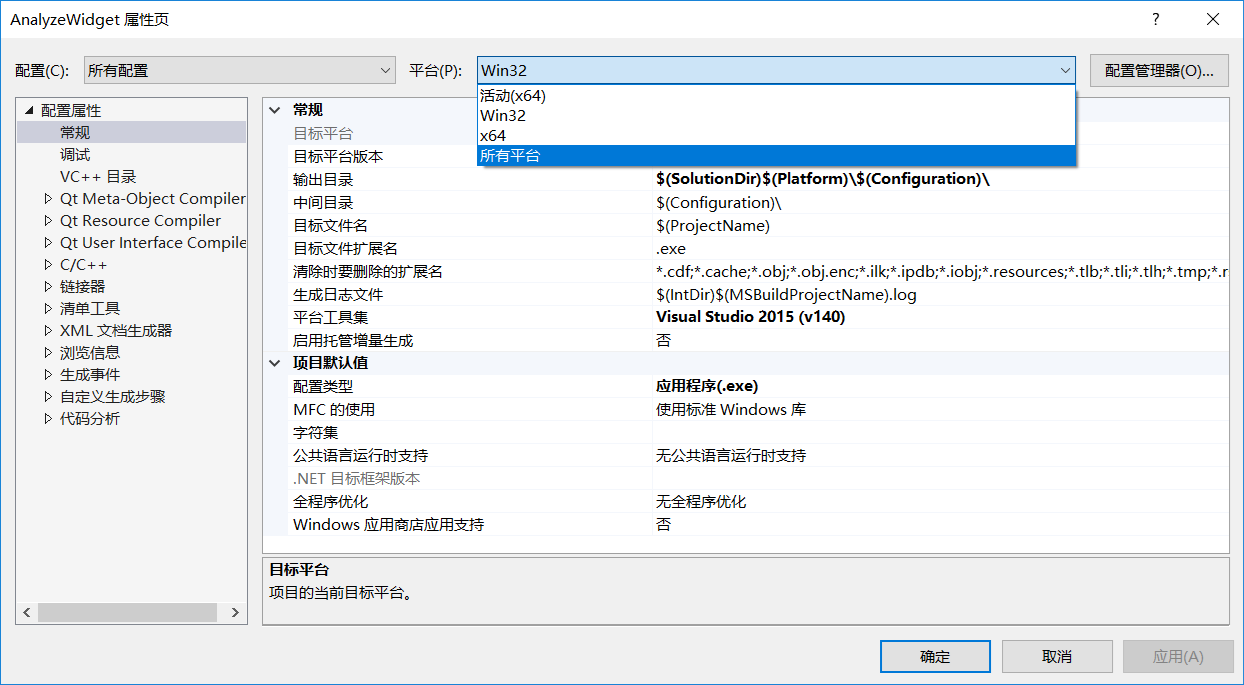Click the tree scrollbar right arrow
This screenshot has height=685, width=1244.
(x=235, y=612)
